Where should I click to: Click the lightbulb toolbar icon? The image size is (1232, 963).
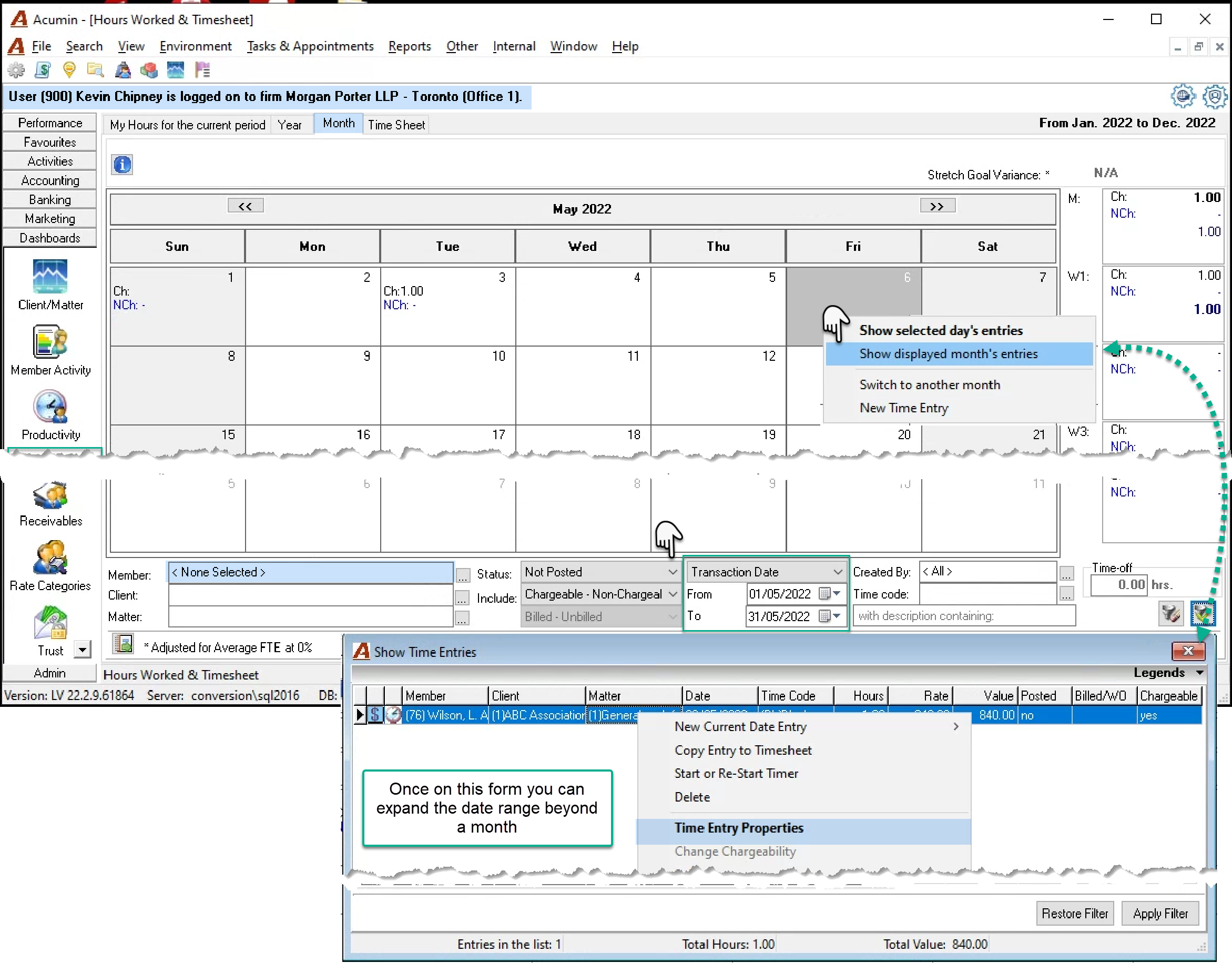(69, 70)
